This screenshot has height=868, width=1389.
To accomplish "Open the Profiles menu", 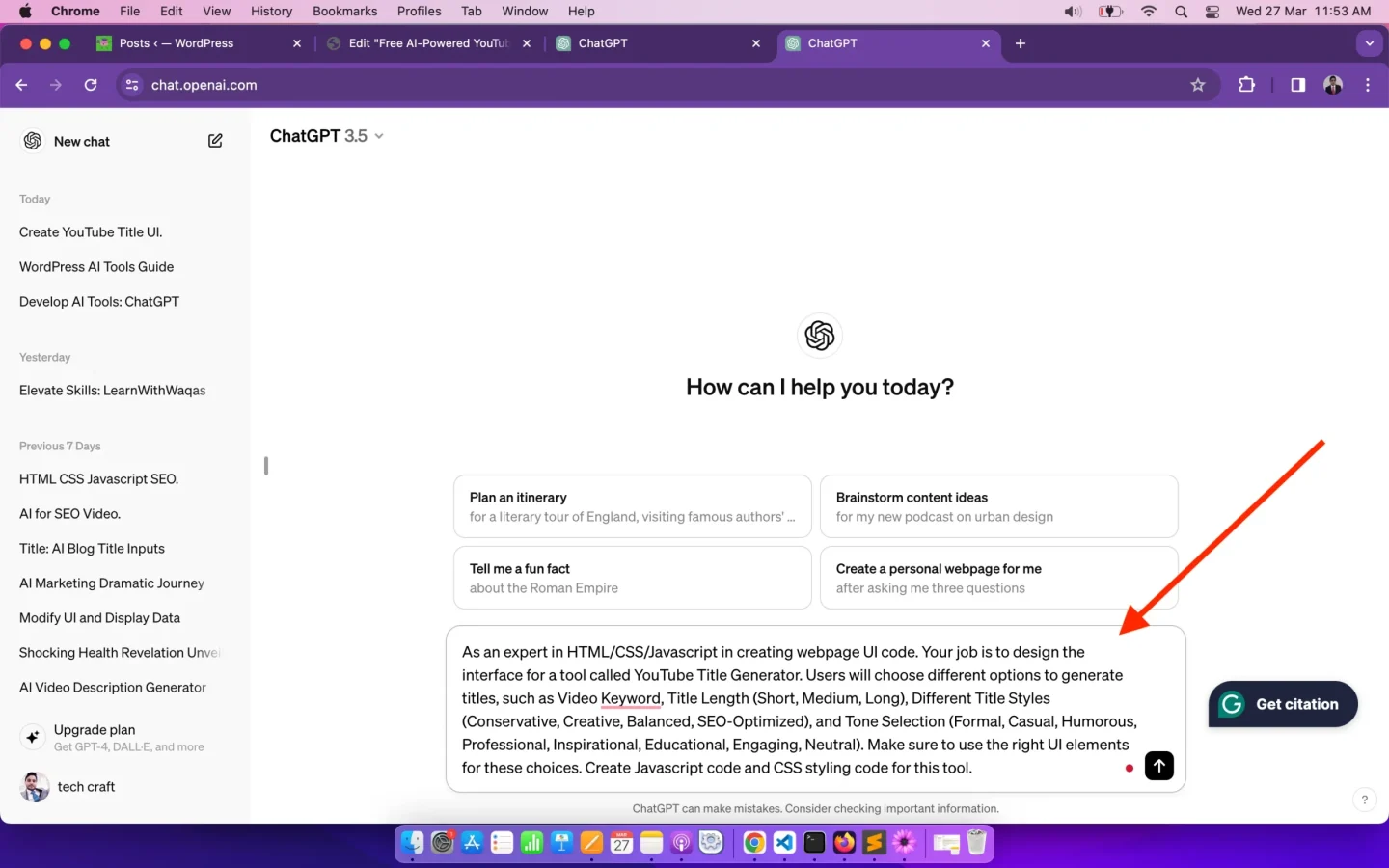I will click(x=419, y=12).
